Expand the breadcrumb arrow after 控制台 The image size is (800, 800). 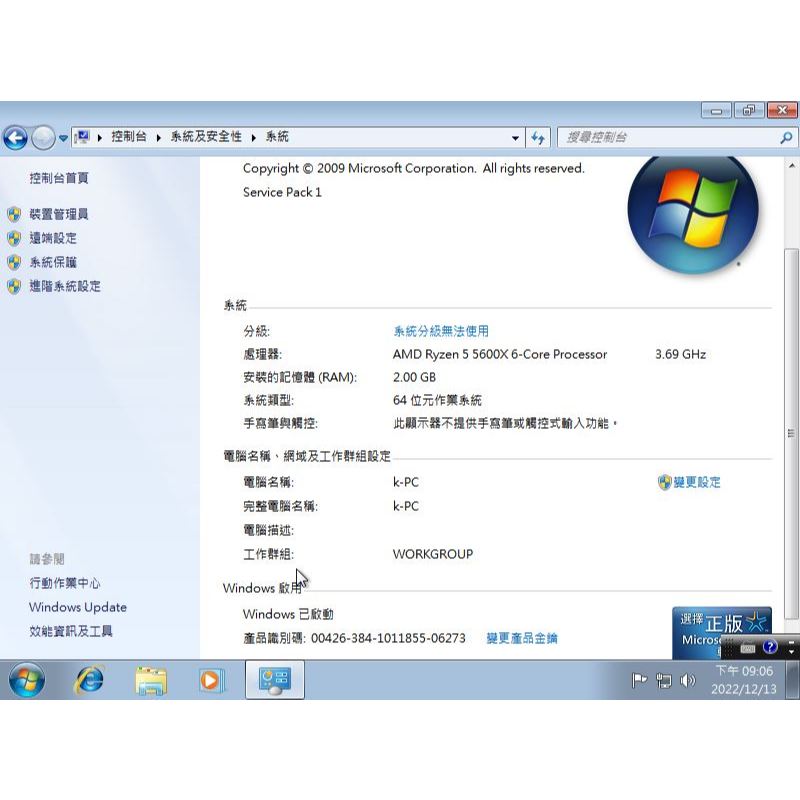(159, 137)
